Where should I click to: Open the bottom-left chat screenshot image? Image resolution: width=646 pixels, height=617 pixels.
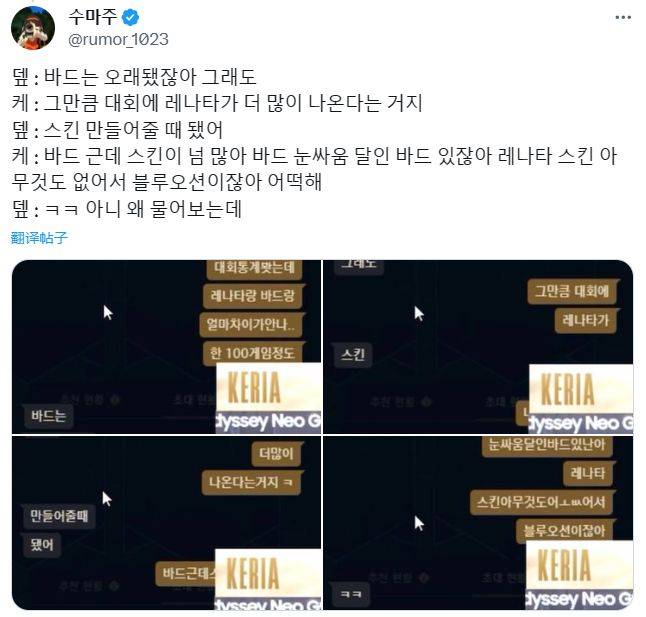(x=166, y=523)
